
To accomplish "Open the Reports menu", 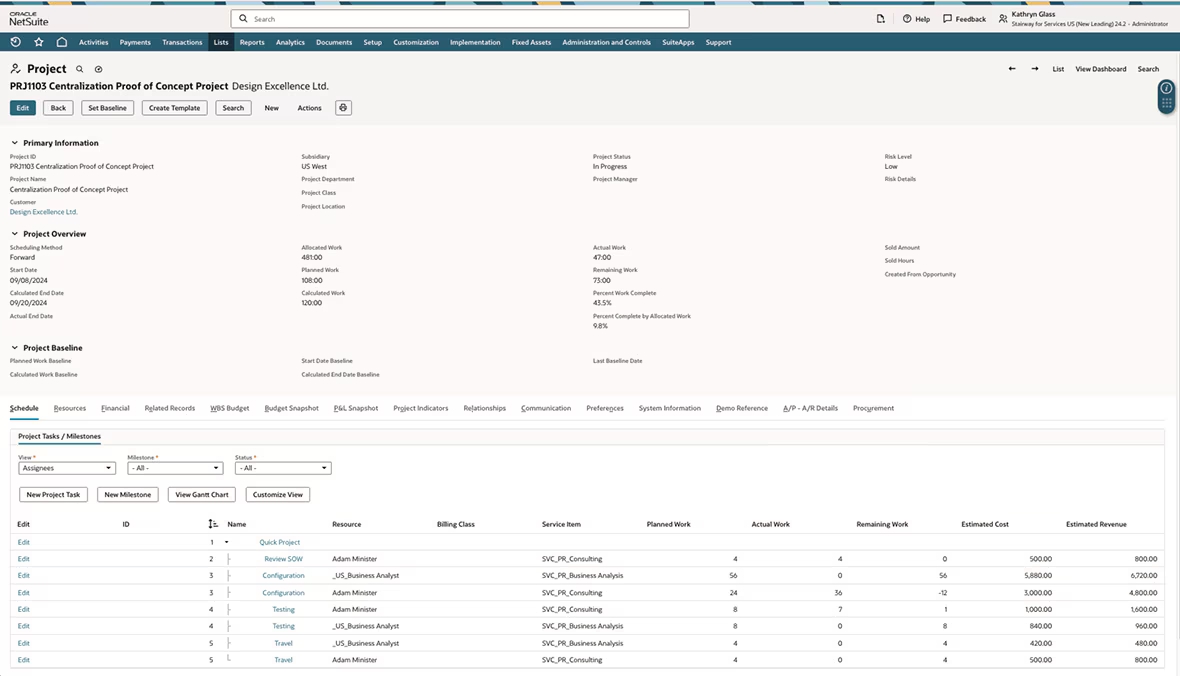I will tap(252, 42).
